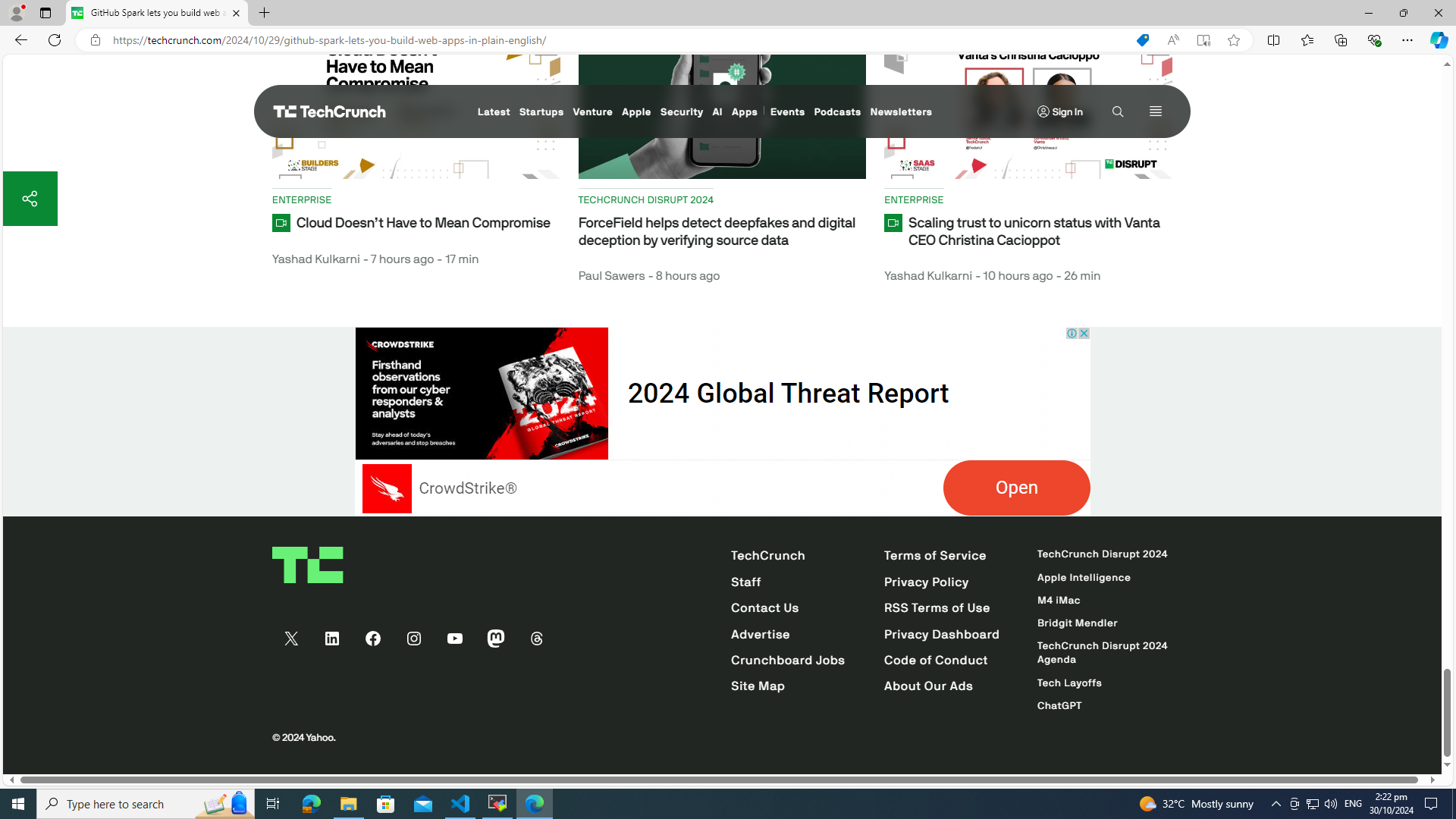Viewport: 1456px width, 819px height.
Task: Click the horizontal scrollbar thumb
Action: [x=719, y=780]
